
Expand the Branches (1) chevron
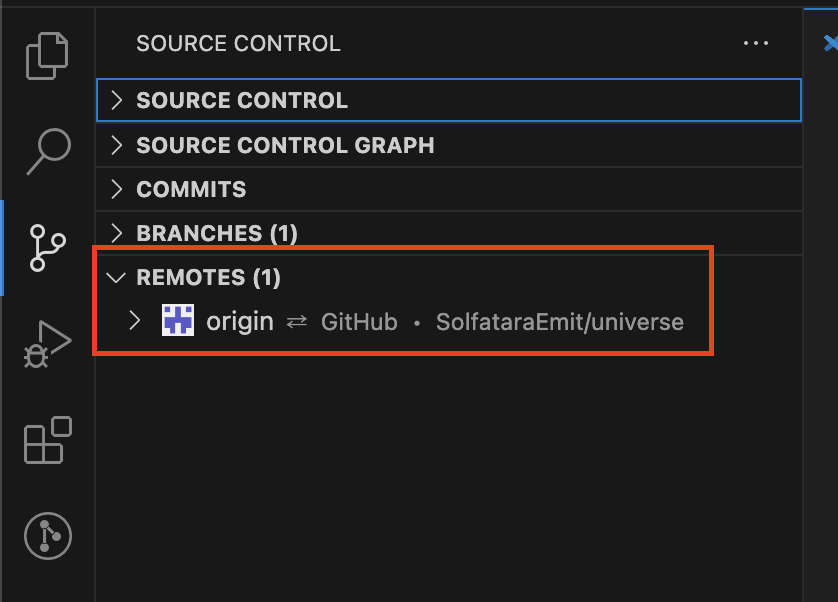point(117,233)
